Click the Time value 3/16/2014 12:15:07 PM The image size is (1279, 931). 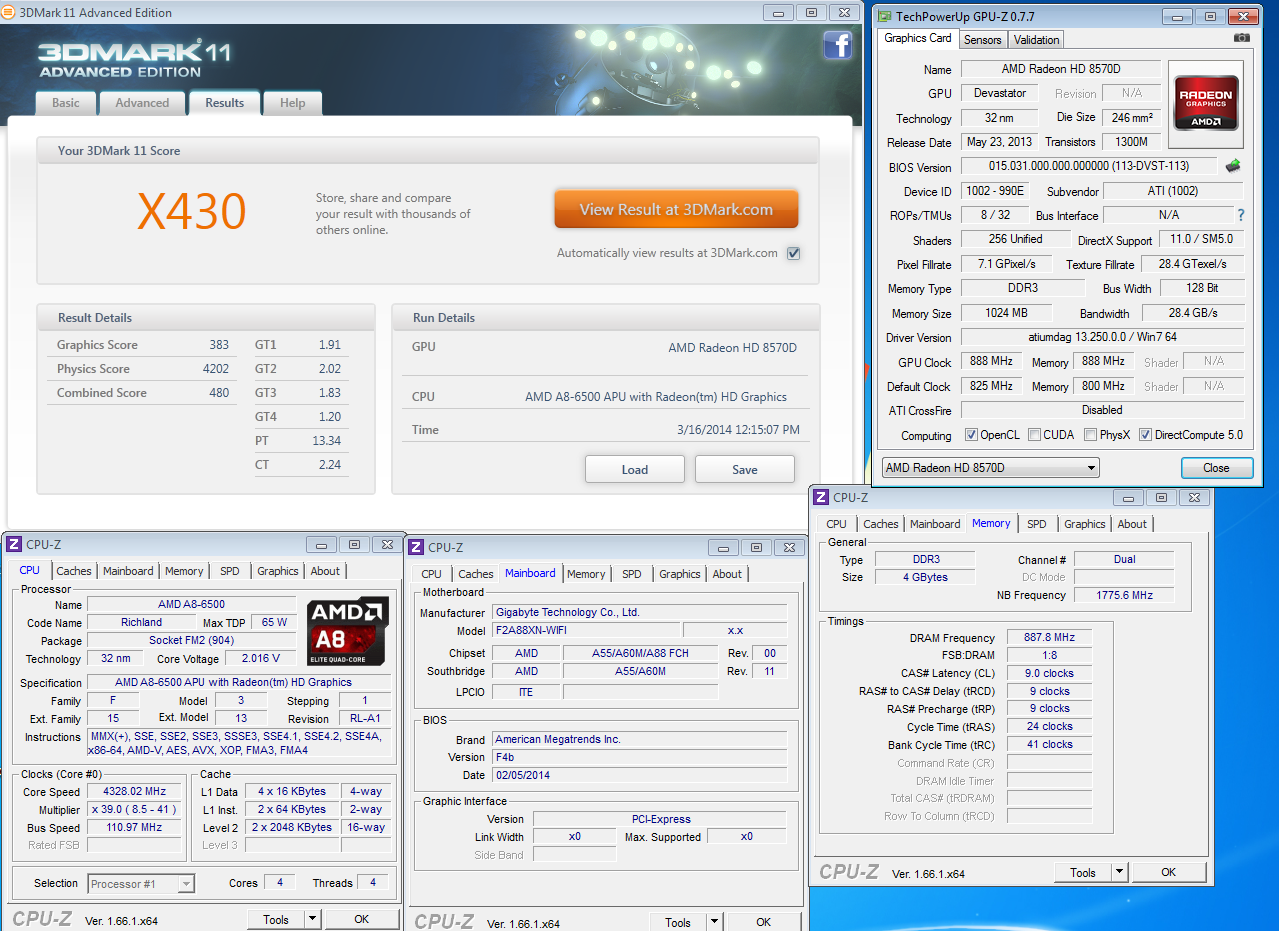tap(738, 430)
